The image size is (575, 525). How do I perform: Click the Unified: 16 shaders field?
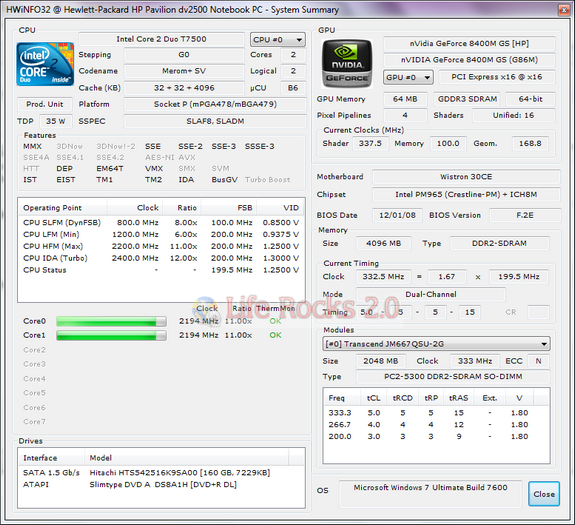[x=513, y=115]
